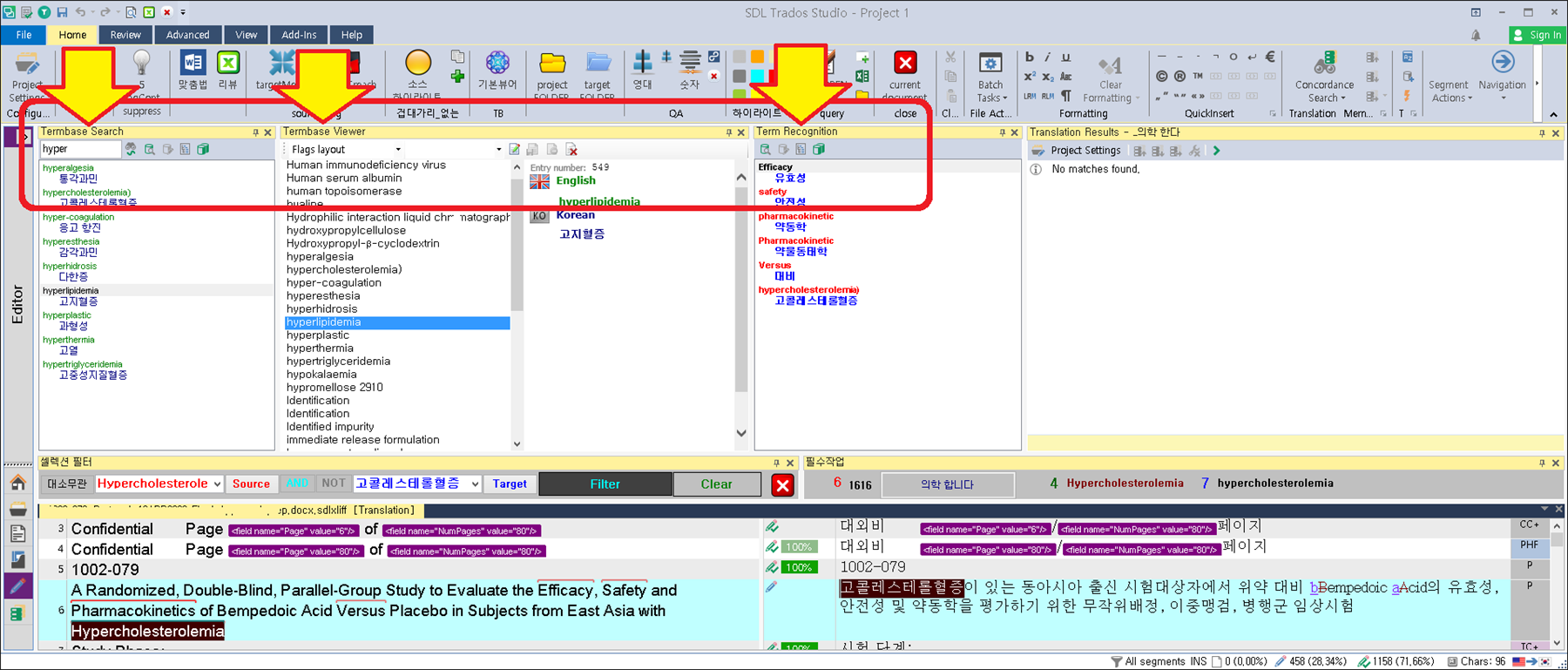Screen dimensions: 1568x670
Task: Pin the Termbase Viewer panel
Action: [x=729, y=132]
